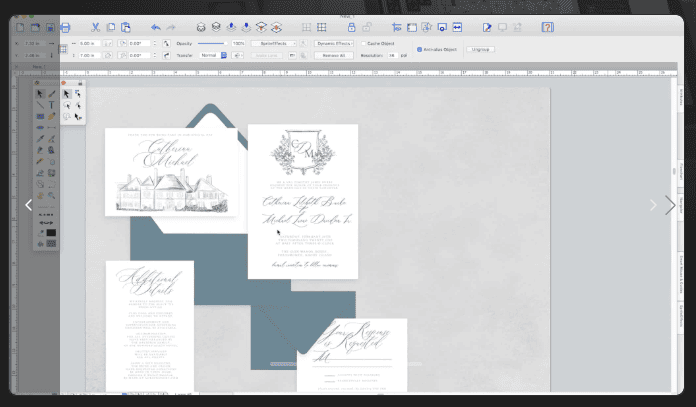The width and height of the screenshot is (696, 407).
Task: Click the layer icon with blue up arrow
Action: click(x=231, y=28)
